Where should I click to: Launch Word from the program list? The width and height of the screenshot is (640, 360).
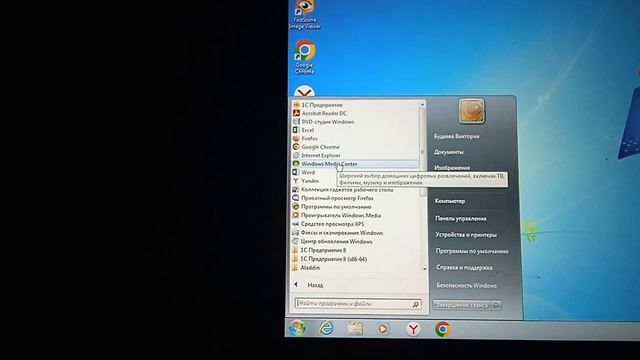[304, 172]
